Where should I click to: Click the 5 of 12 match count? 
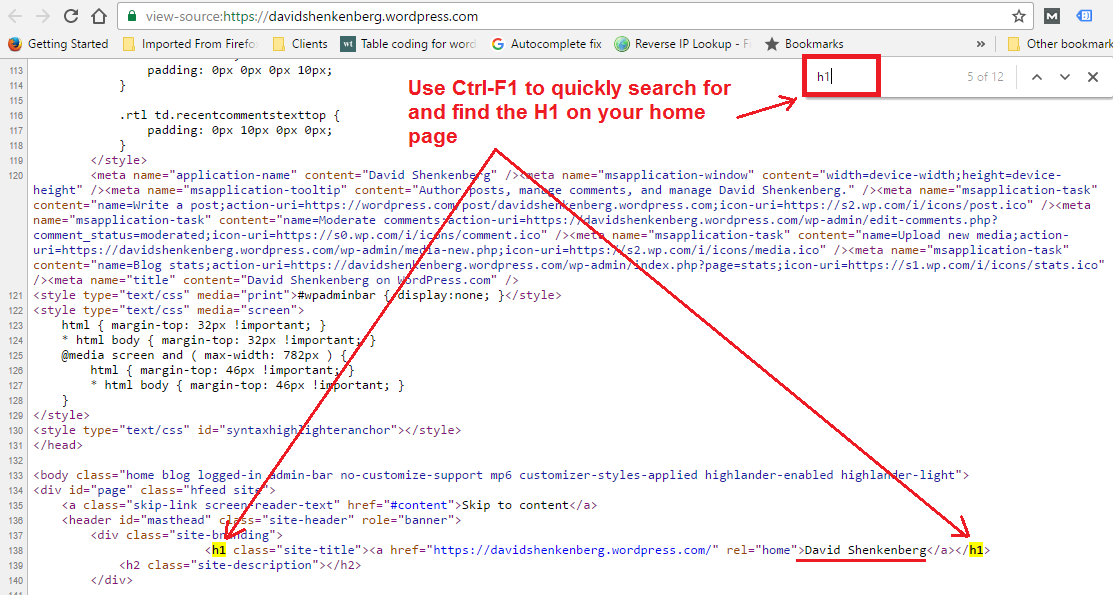pyautogui.click(x=985, y=77)
